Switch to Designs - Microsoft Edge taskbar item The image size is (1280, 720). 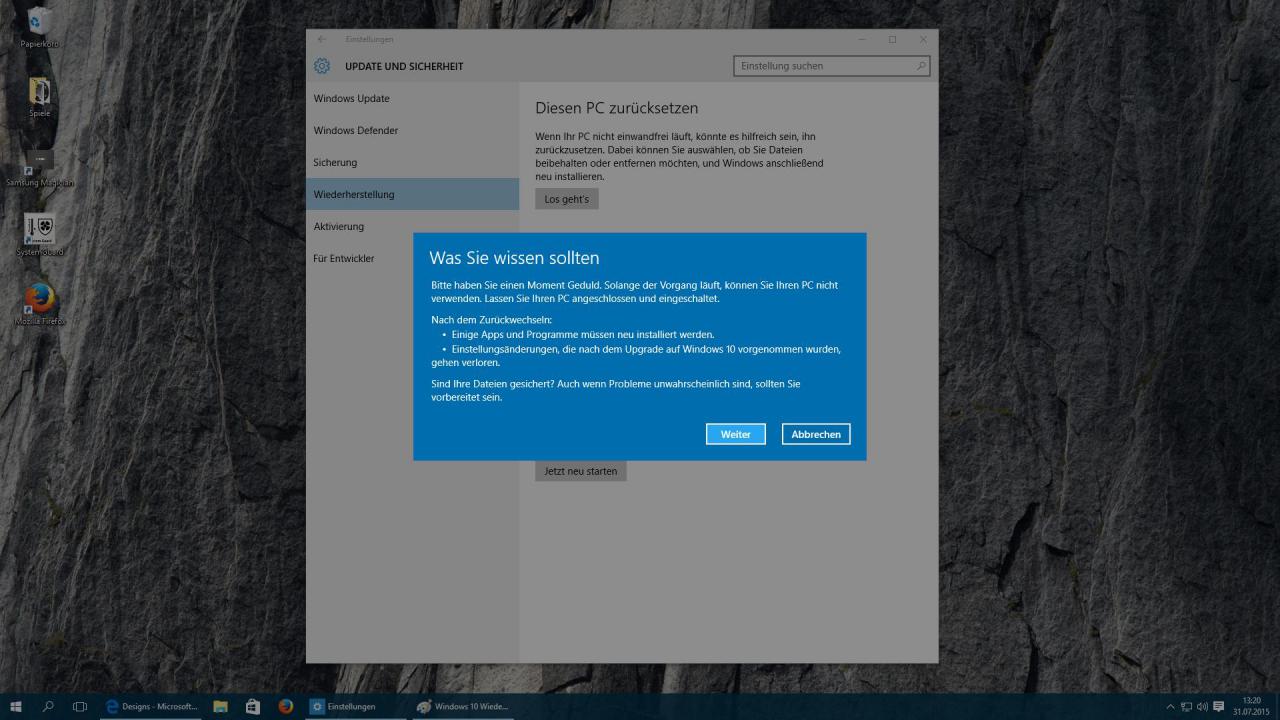(152, 706)
